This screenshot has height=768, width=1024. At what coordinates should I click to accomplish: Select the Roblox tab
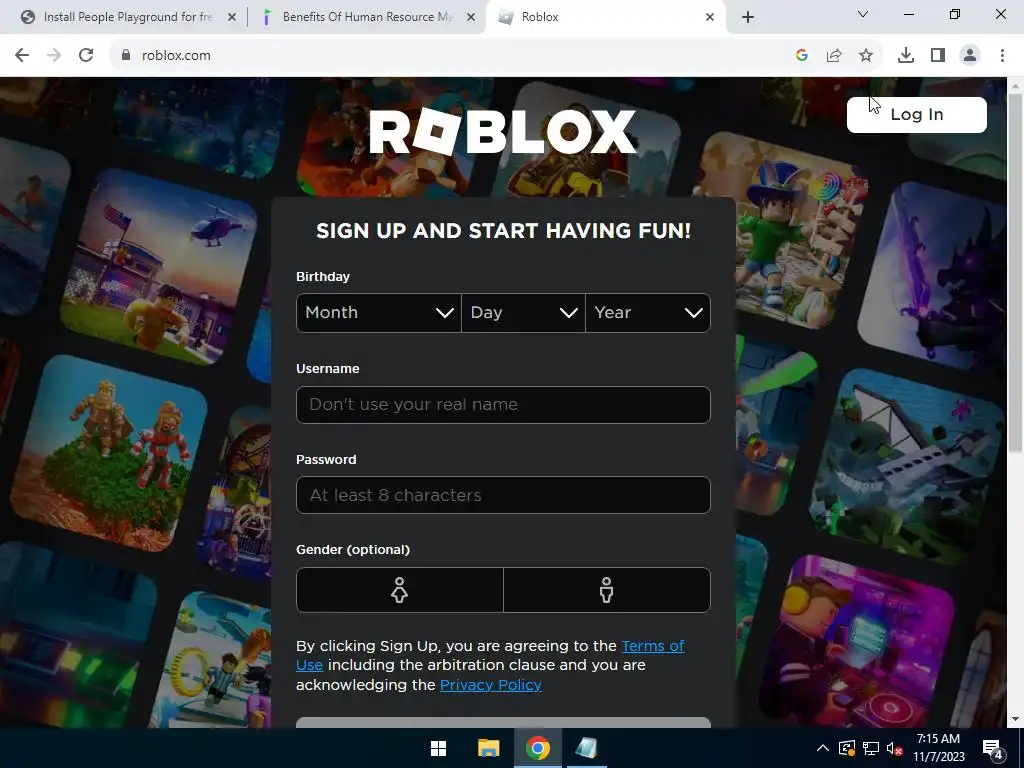pos(604,17)
